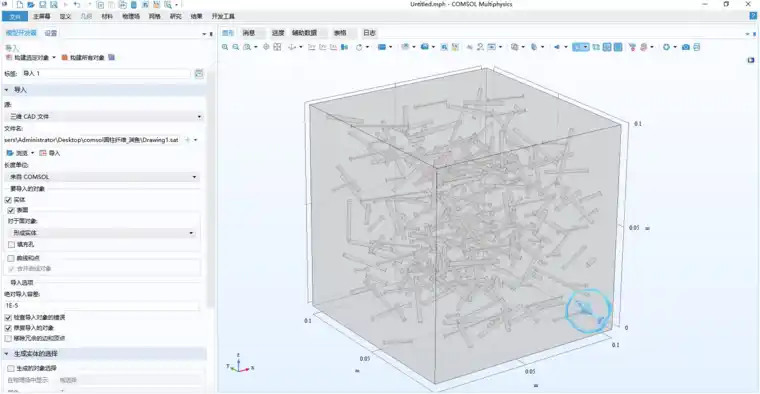Click the print icon beside the camera

[x=697, y=47]
